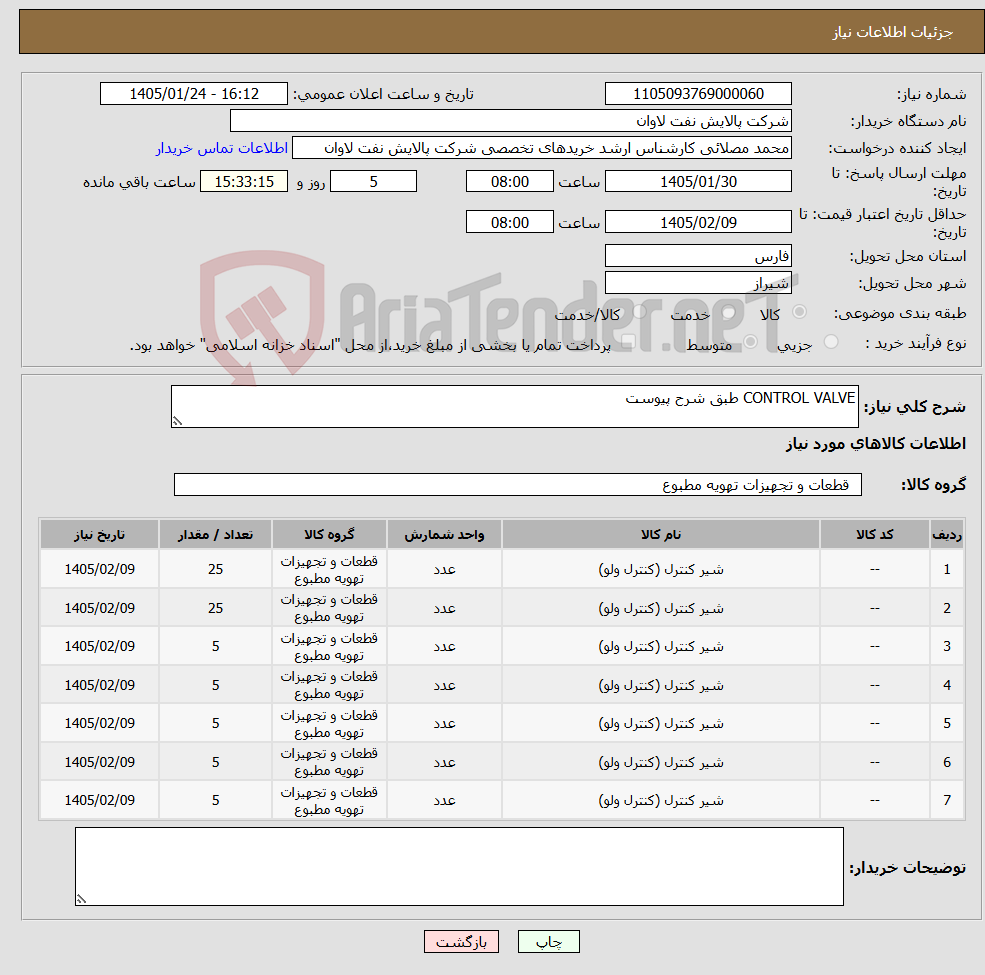Click the date cell in row 5
Image resolution: width=985 pixels, height=975 pixels.
[99, 723]
